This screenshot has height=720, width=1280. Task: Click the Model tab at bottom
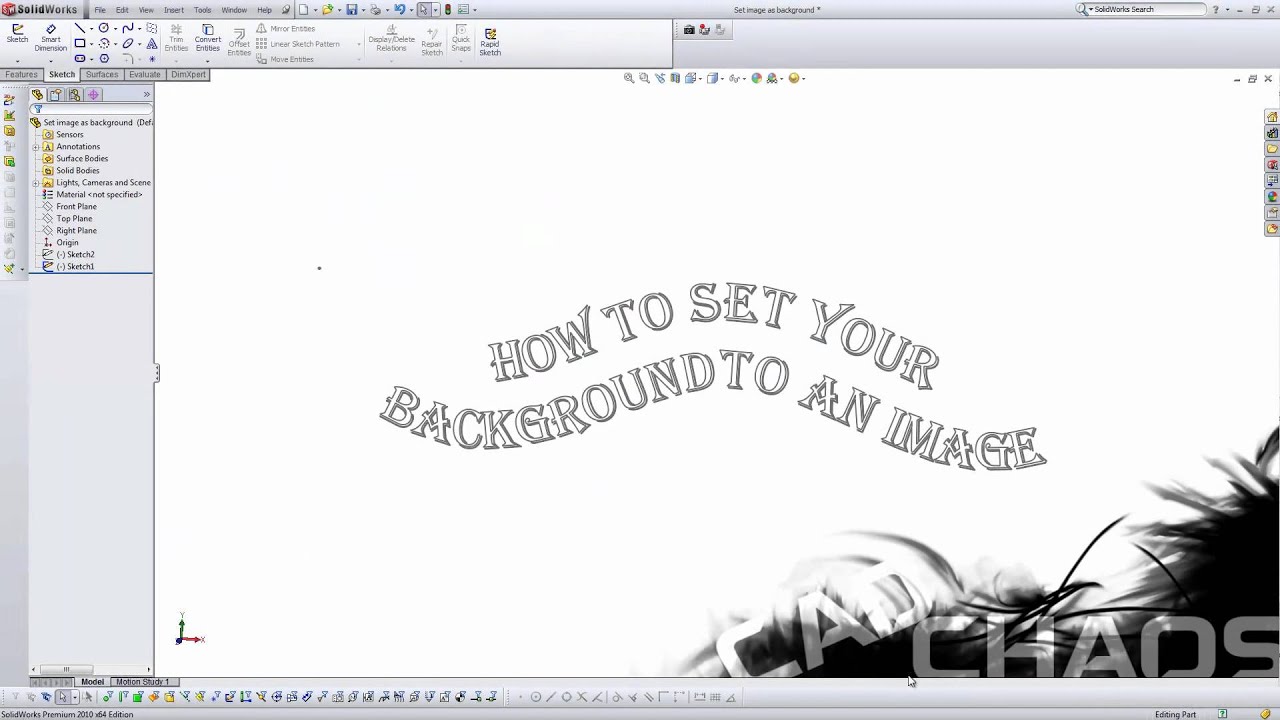click(x=92, y=682)
